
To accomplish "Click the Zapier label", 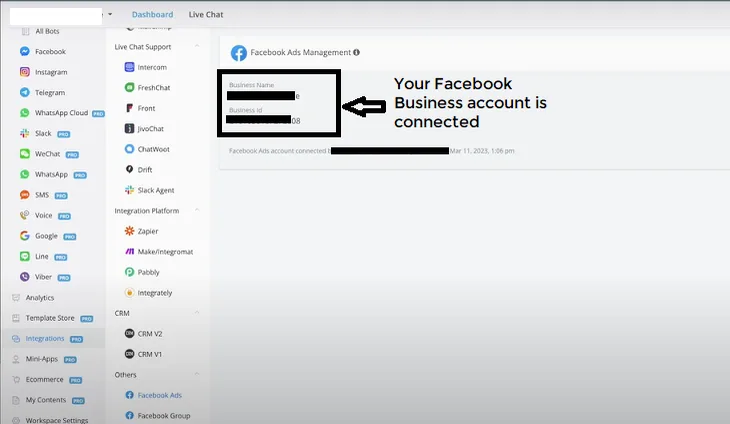I will tap(148, 231).
